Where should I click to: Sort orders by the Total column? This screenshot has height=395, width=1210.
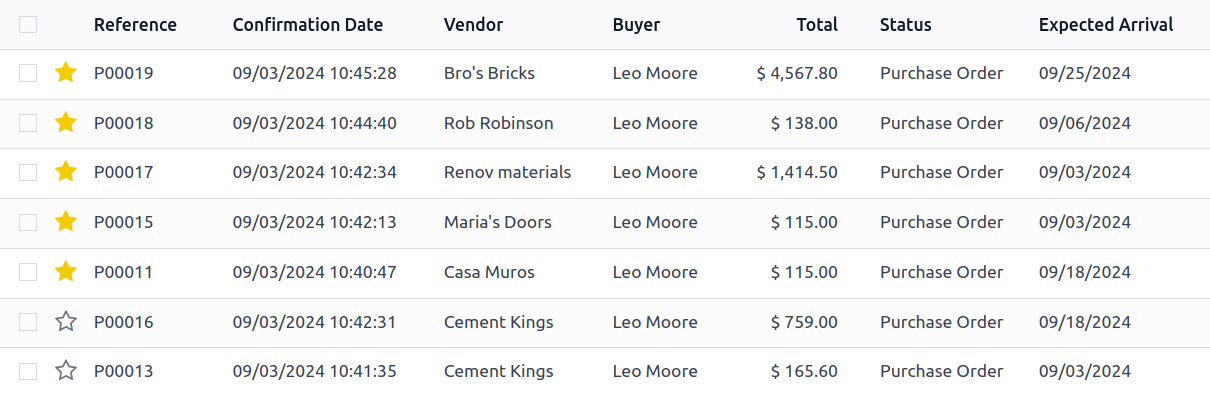click(817, 24)
